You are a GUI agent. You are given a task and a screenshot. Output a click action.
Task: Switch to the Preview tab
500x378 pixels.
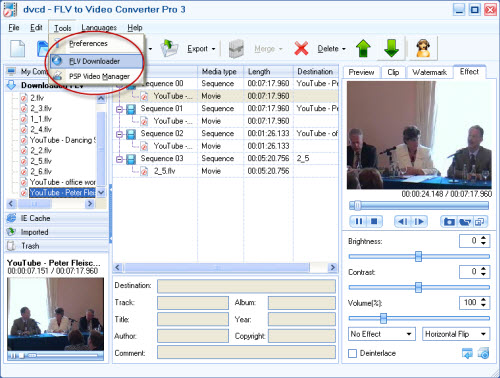point(361,72)
